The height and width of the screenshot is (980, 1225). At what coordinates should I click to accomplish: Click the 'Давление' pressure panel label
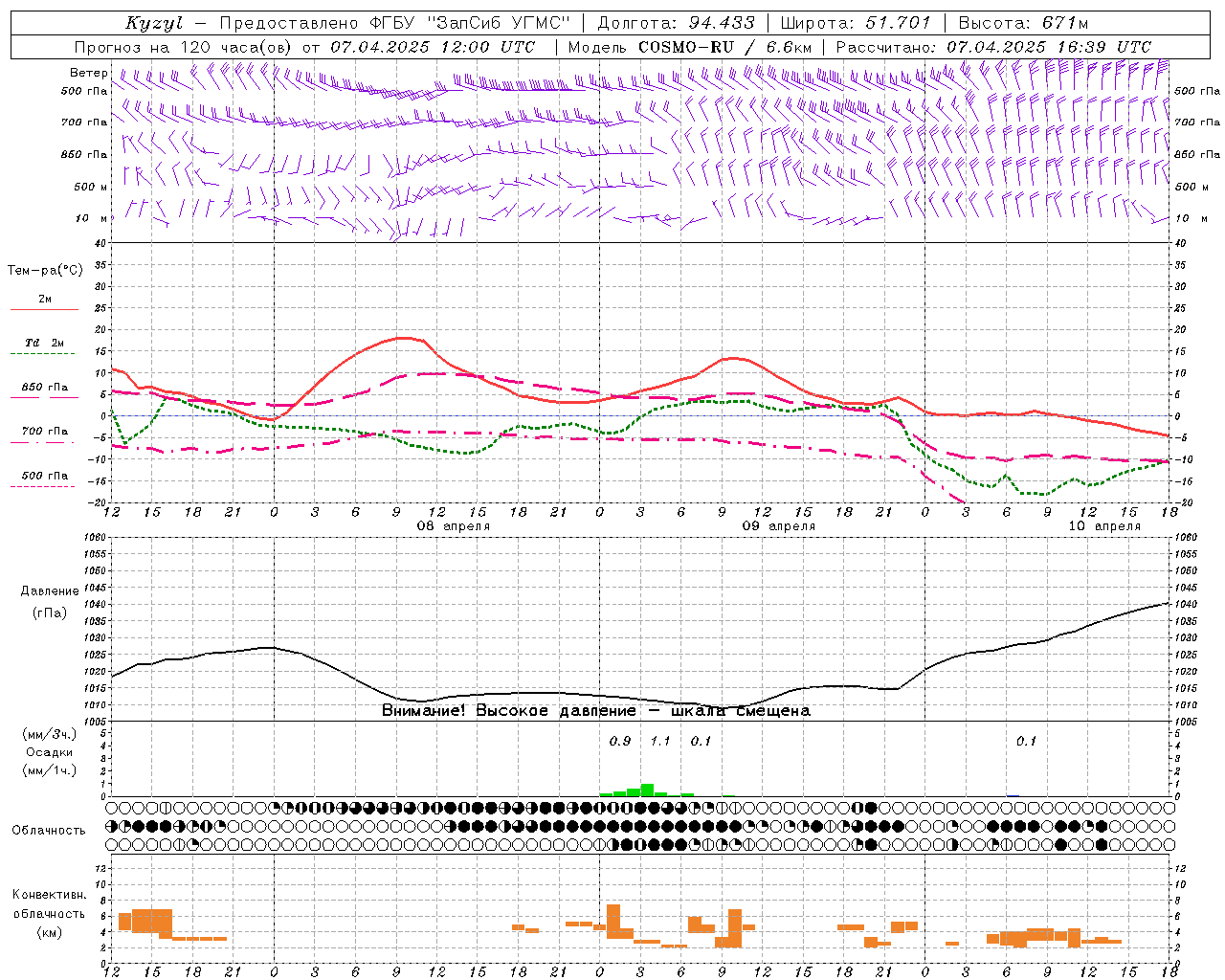point(49,591)
